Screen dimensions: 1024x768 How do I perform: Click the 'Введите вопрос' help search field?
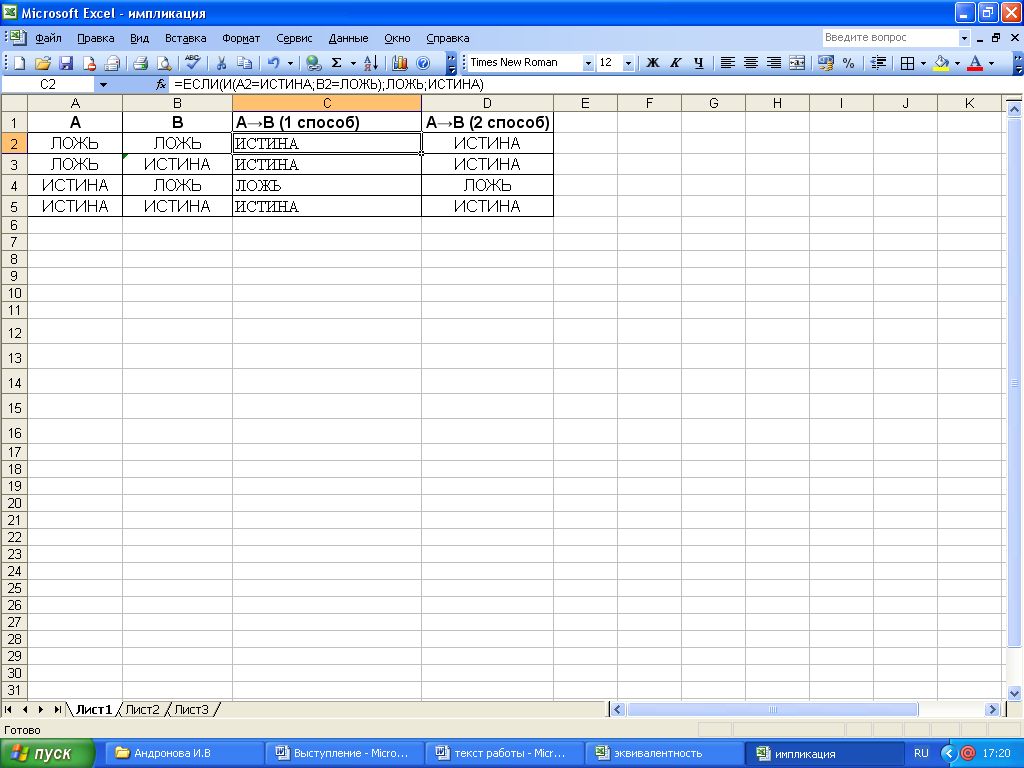click(x=889, y=38)
